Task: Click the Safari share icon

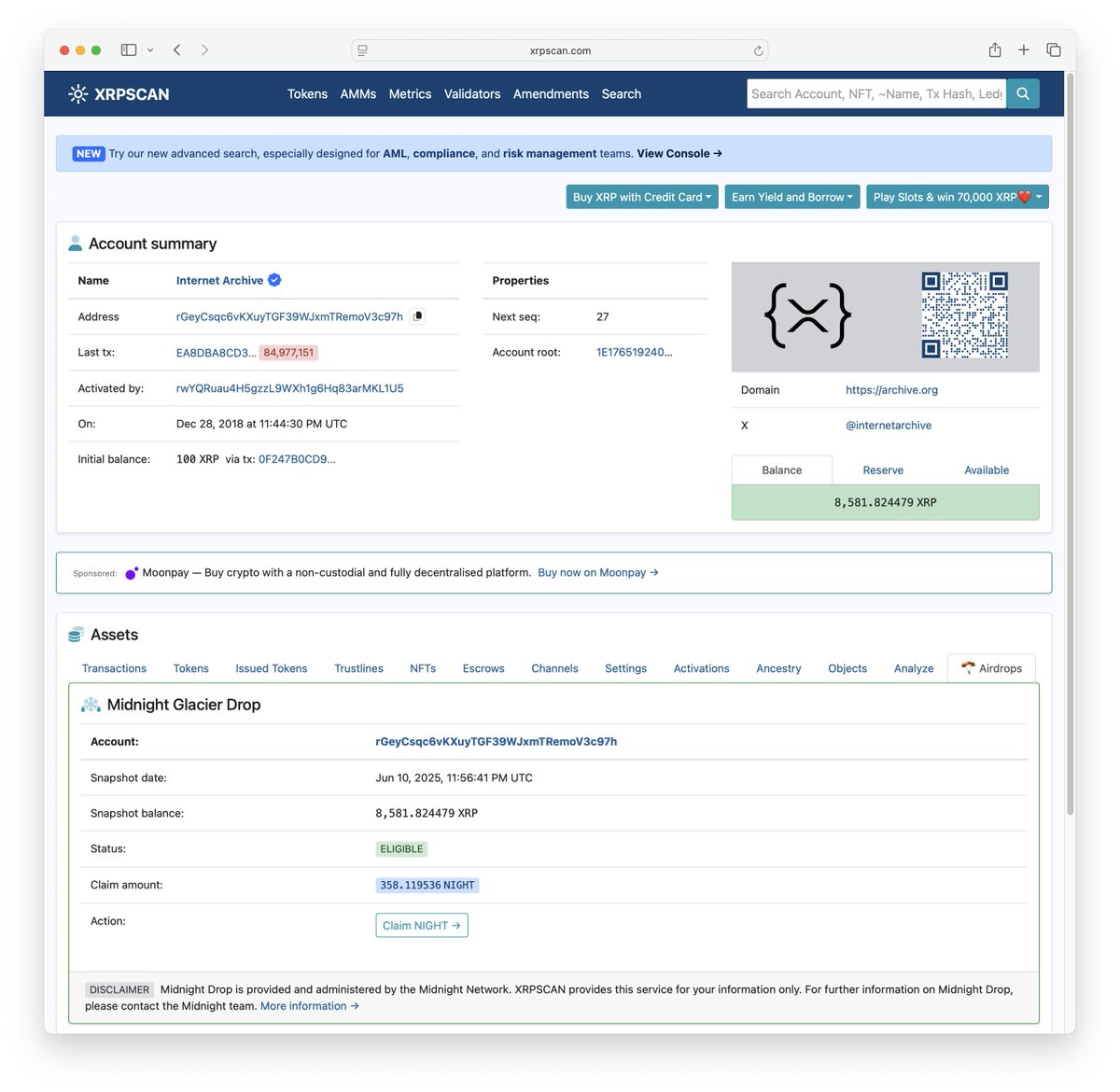Action: [x=995, y=49]
